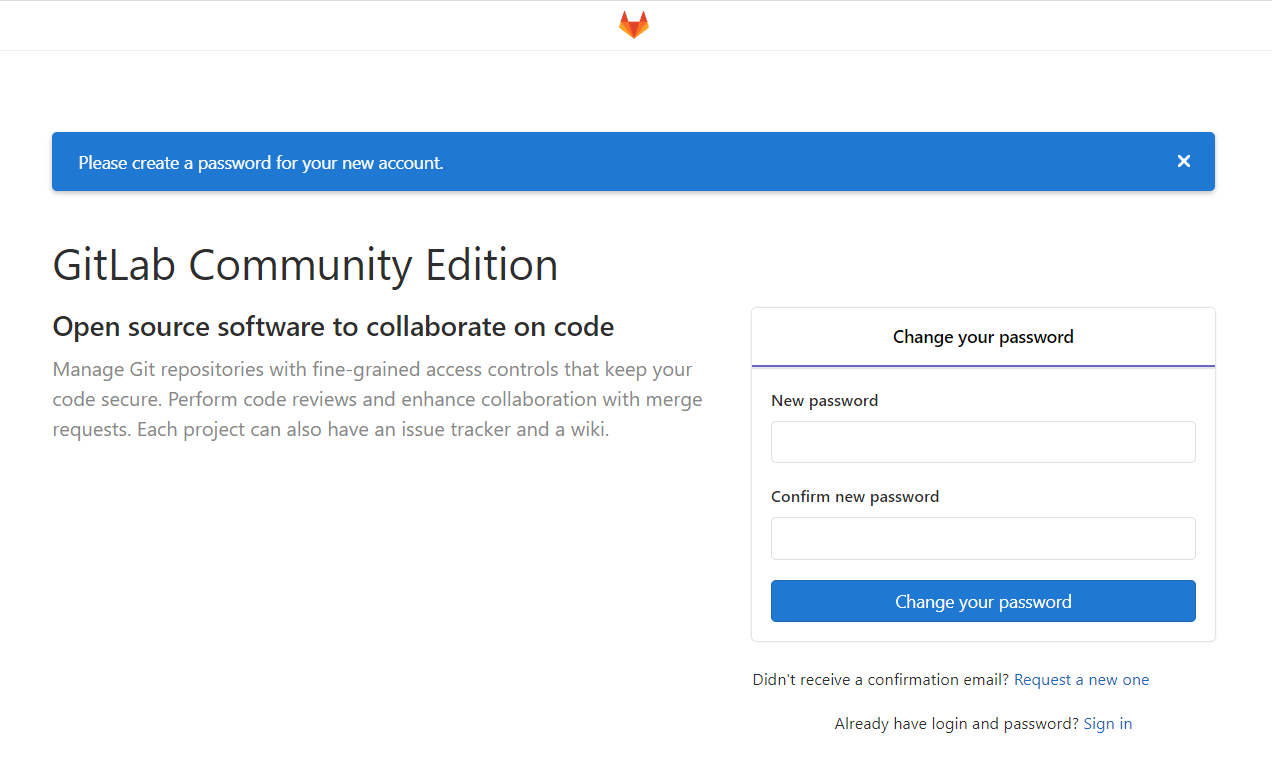1272x769 pixels.
Task: Dismiss the blue password notification banner
Action: click(1184, 161)
